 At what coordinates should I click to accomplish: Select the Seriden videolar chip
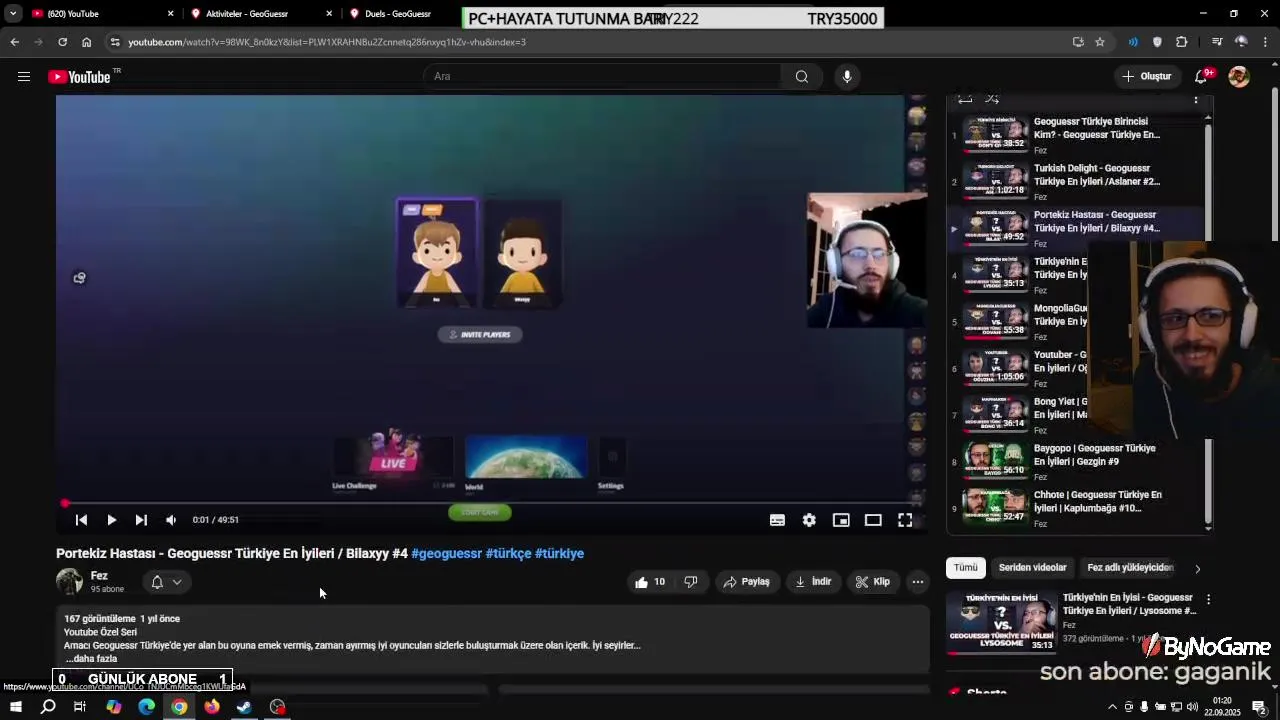(1032, 568)
